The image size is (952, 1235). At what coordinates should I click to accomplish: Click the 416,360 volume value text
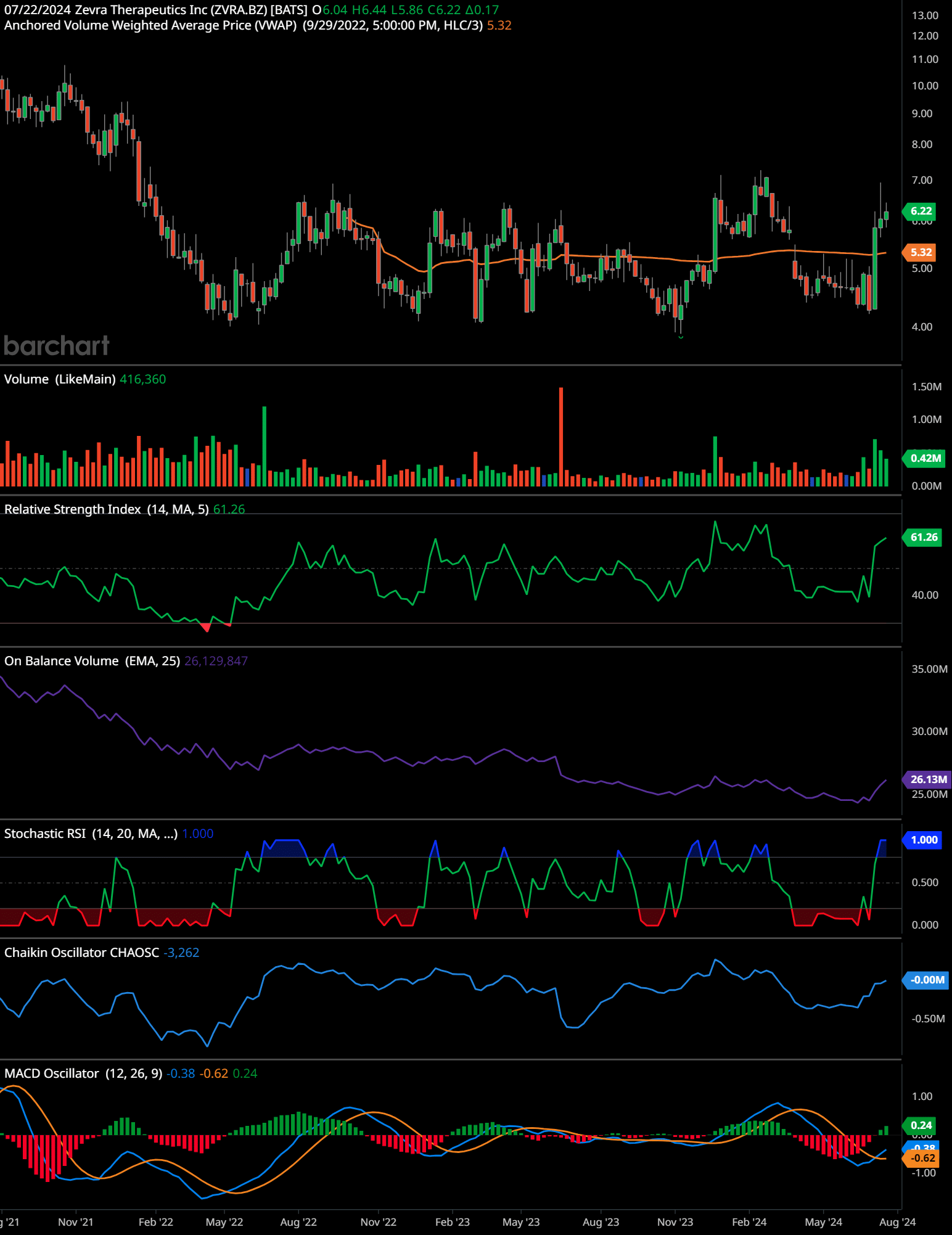click(143, 379)
